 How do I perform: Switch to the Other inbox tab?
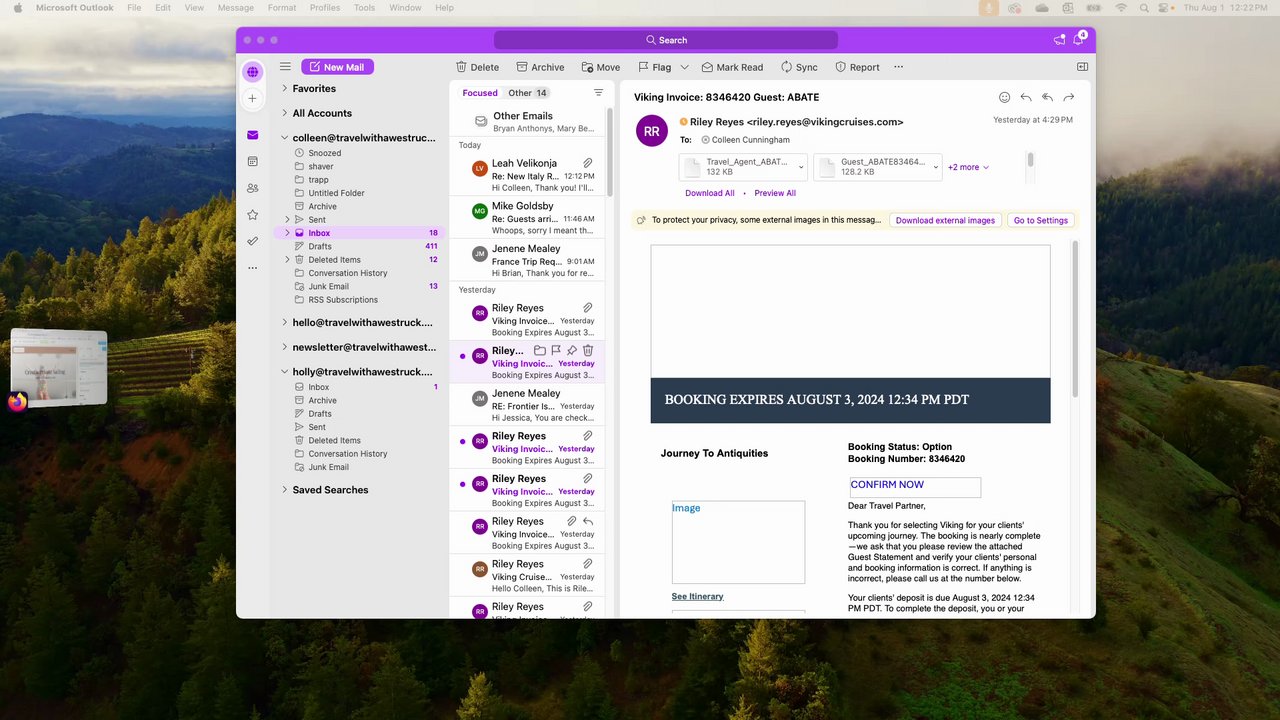pos(527,93)
